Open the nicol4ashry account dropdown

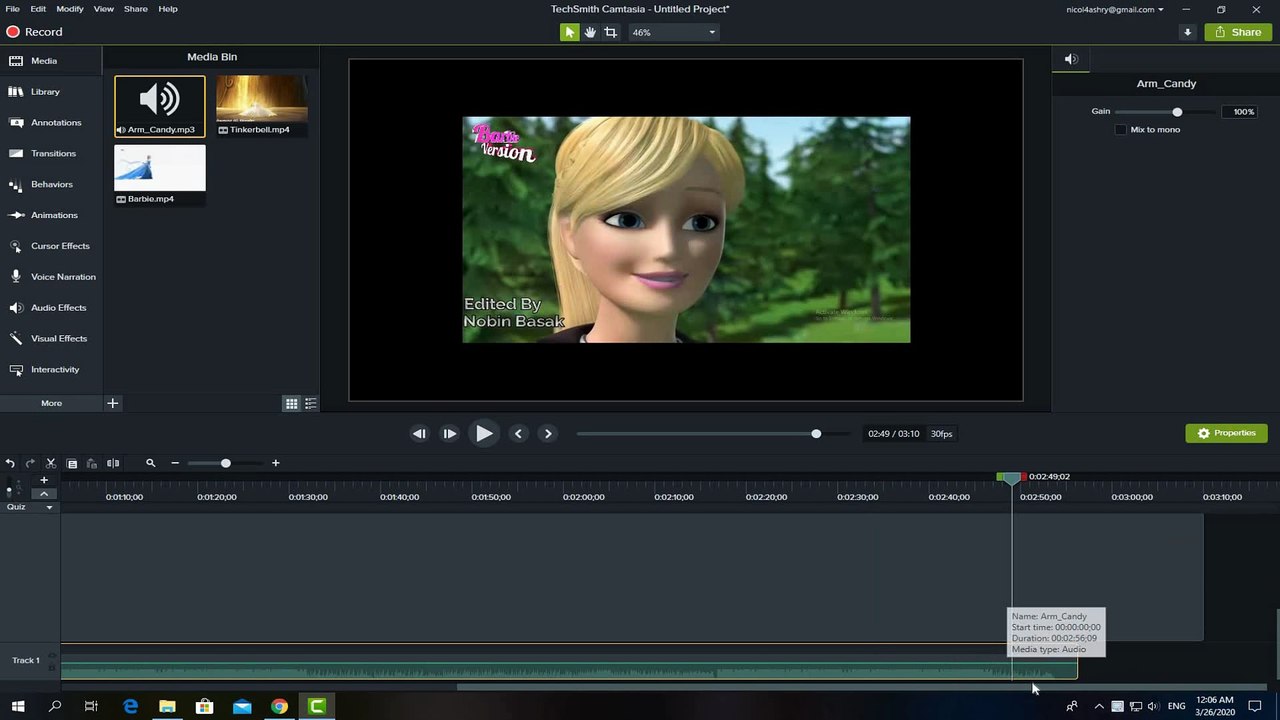click(x=1115, y=9)
